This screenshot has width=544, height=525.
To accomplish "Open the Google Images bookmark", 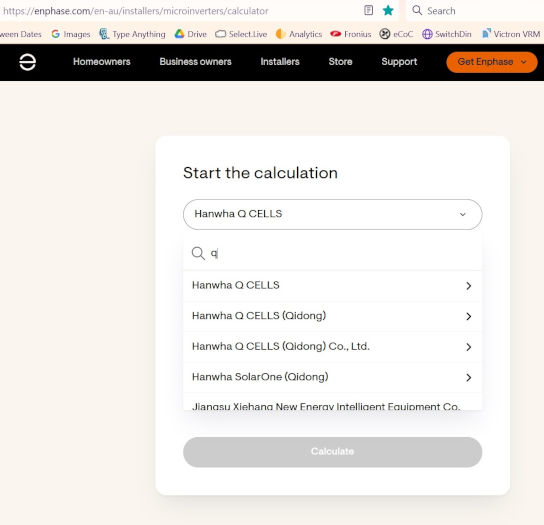I will point(71,34).
